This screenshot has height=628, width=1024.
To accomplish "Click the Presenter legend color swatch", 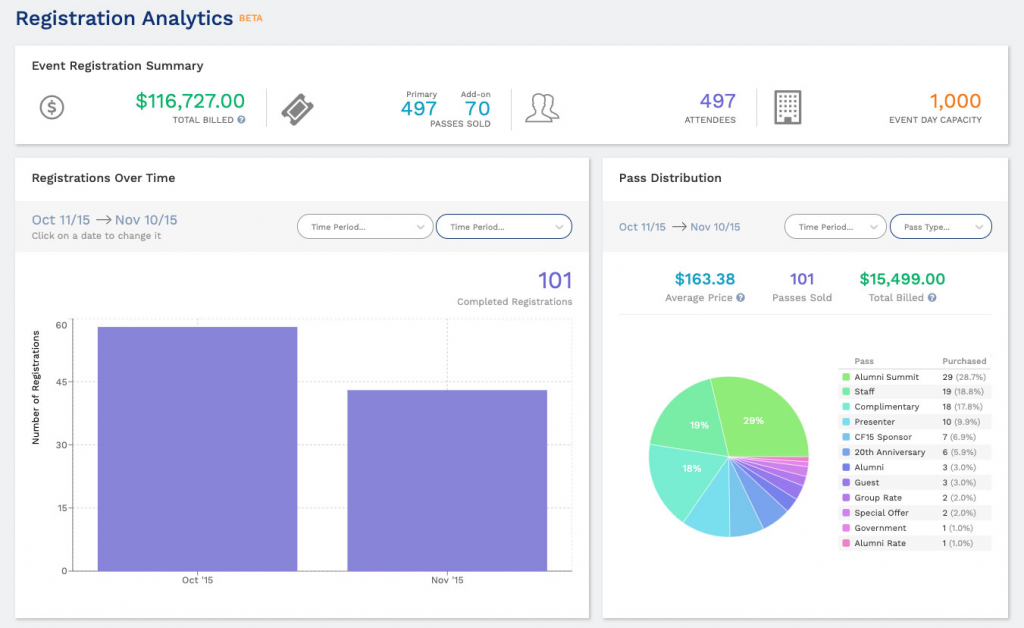I will pos(846,422).
